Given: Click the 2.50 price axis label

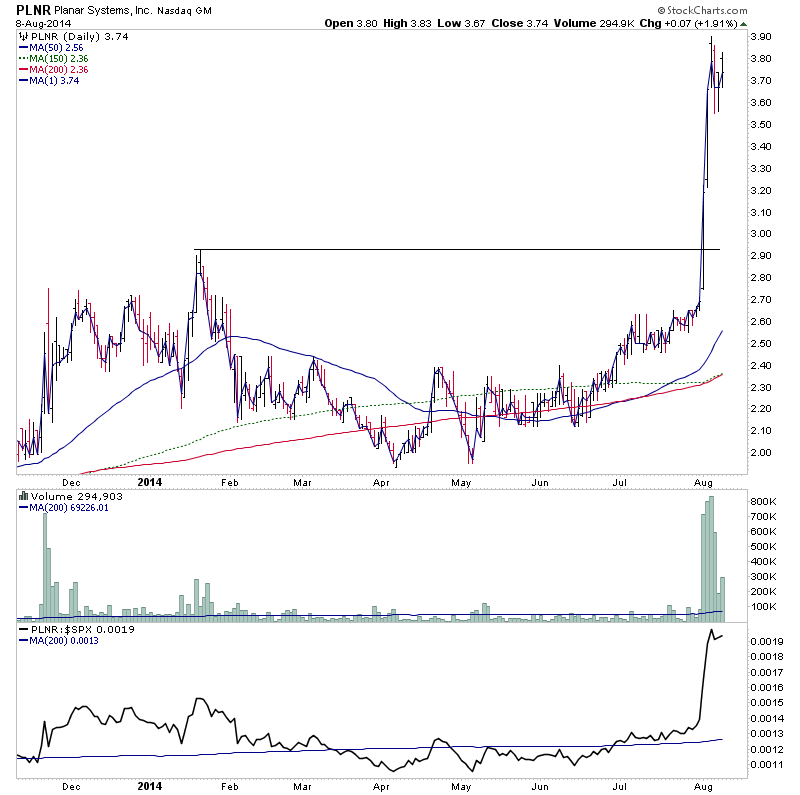Looking at the screenshot, I should (x=761, y=343).
